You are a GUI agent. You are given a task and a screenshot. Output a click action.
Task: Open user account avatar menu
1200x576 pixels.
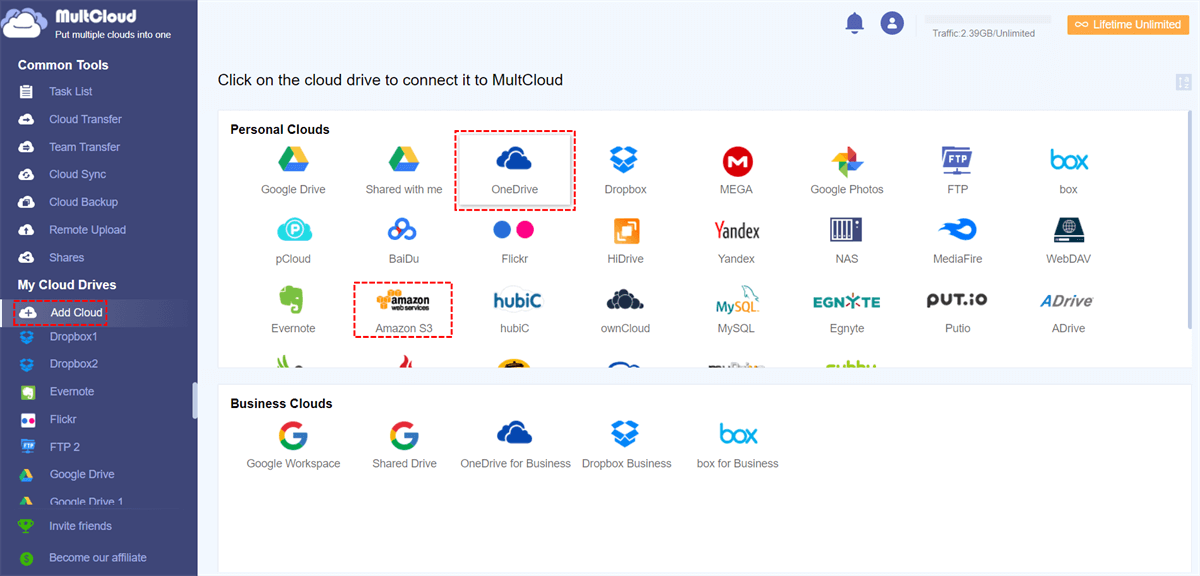click(892, 23)
